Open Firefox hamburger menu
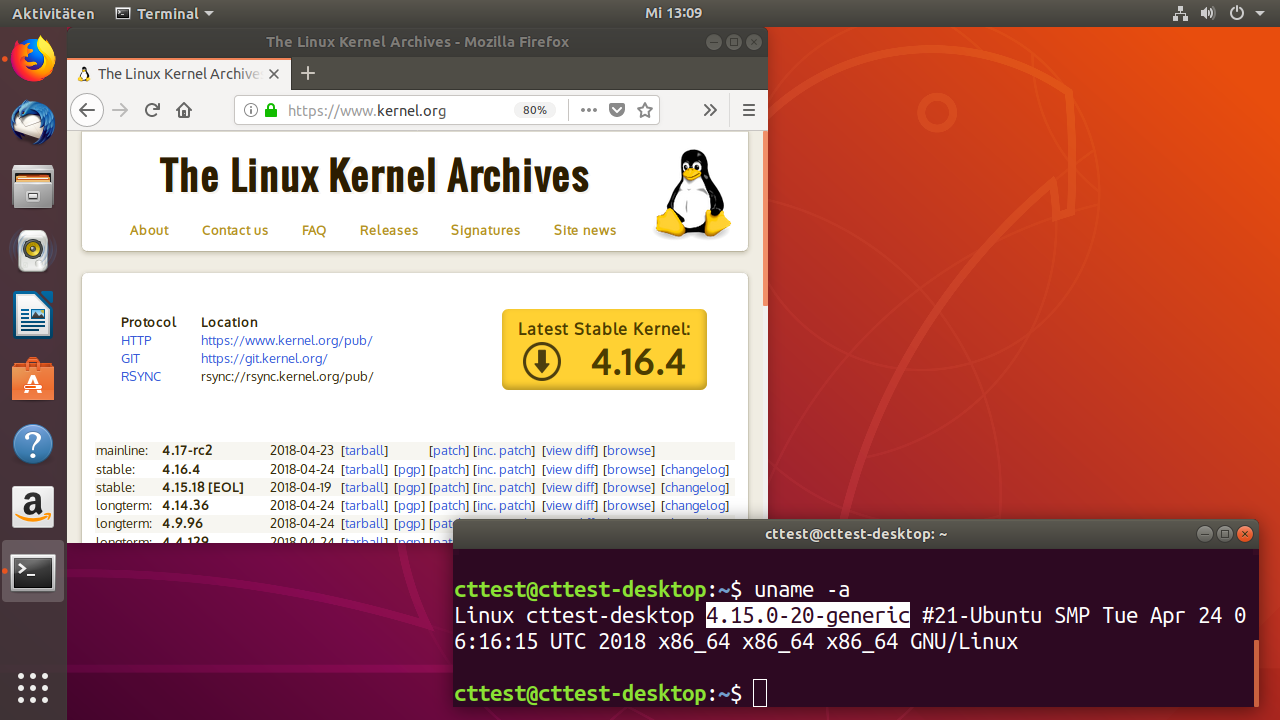Viewport: 1280px width, 720px height. click(x=748, y=110)
